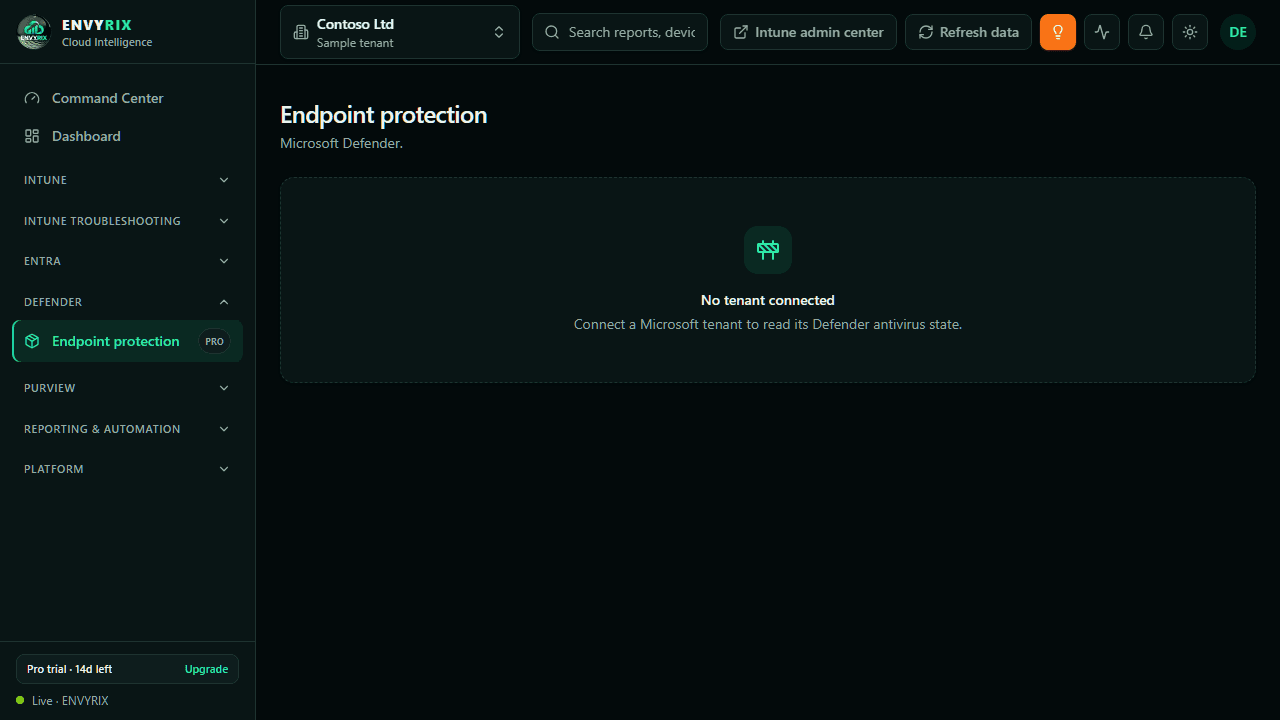This screenshot has width=1280, height=720.
Task: Select Endpoint protection menu item
Action: tap(128, 341)
